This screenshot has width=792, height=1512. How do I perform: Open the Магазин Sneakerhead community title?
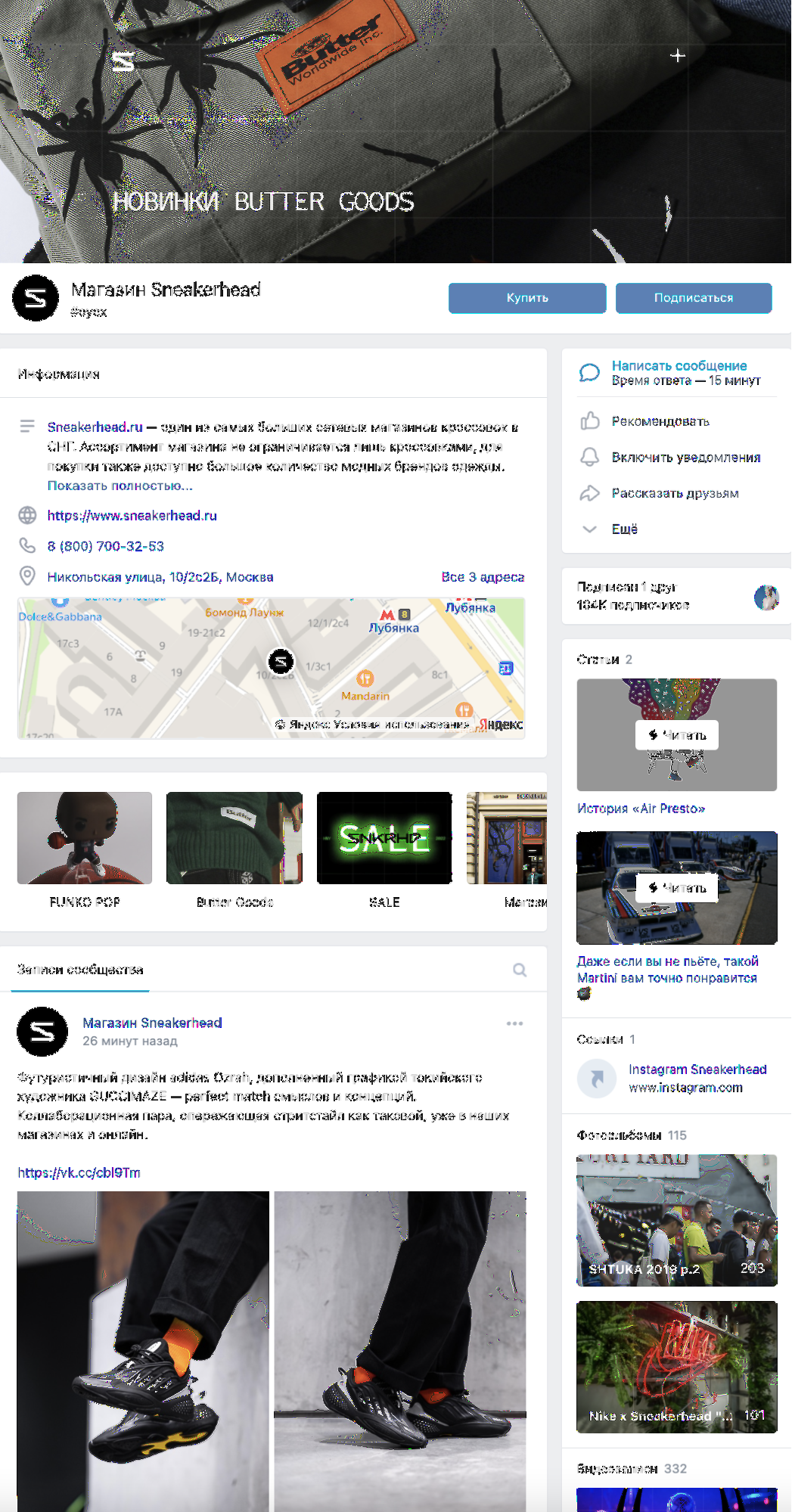[x=166, y=290]
